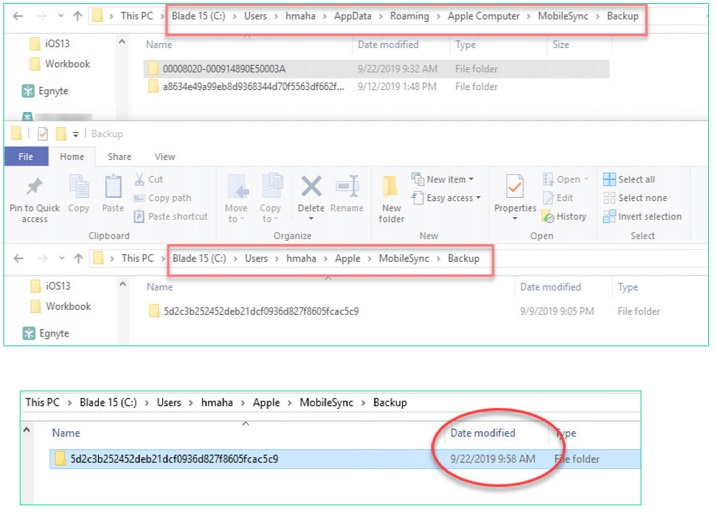Click Pin to Quick access icon
Screen dimensions: 717x512
coord(34,187)
